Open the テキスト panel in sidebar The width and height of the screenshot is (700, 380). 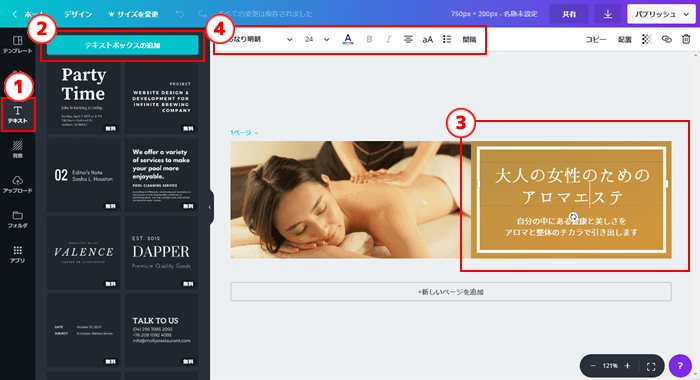pos(17,114)
